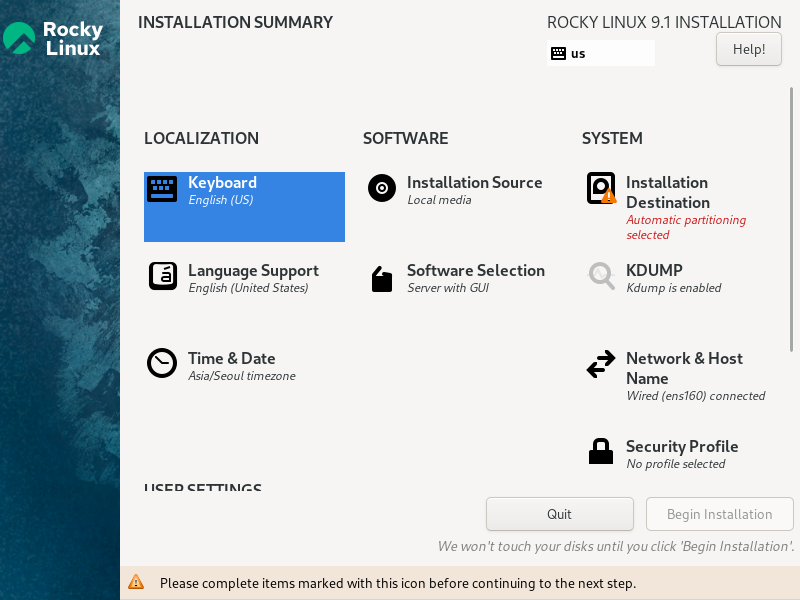Viewport: 800px width, 600px height.
Task: Click the Language Support icon
Action: pos(163,276)
